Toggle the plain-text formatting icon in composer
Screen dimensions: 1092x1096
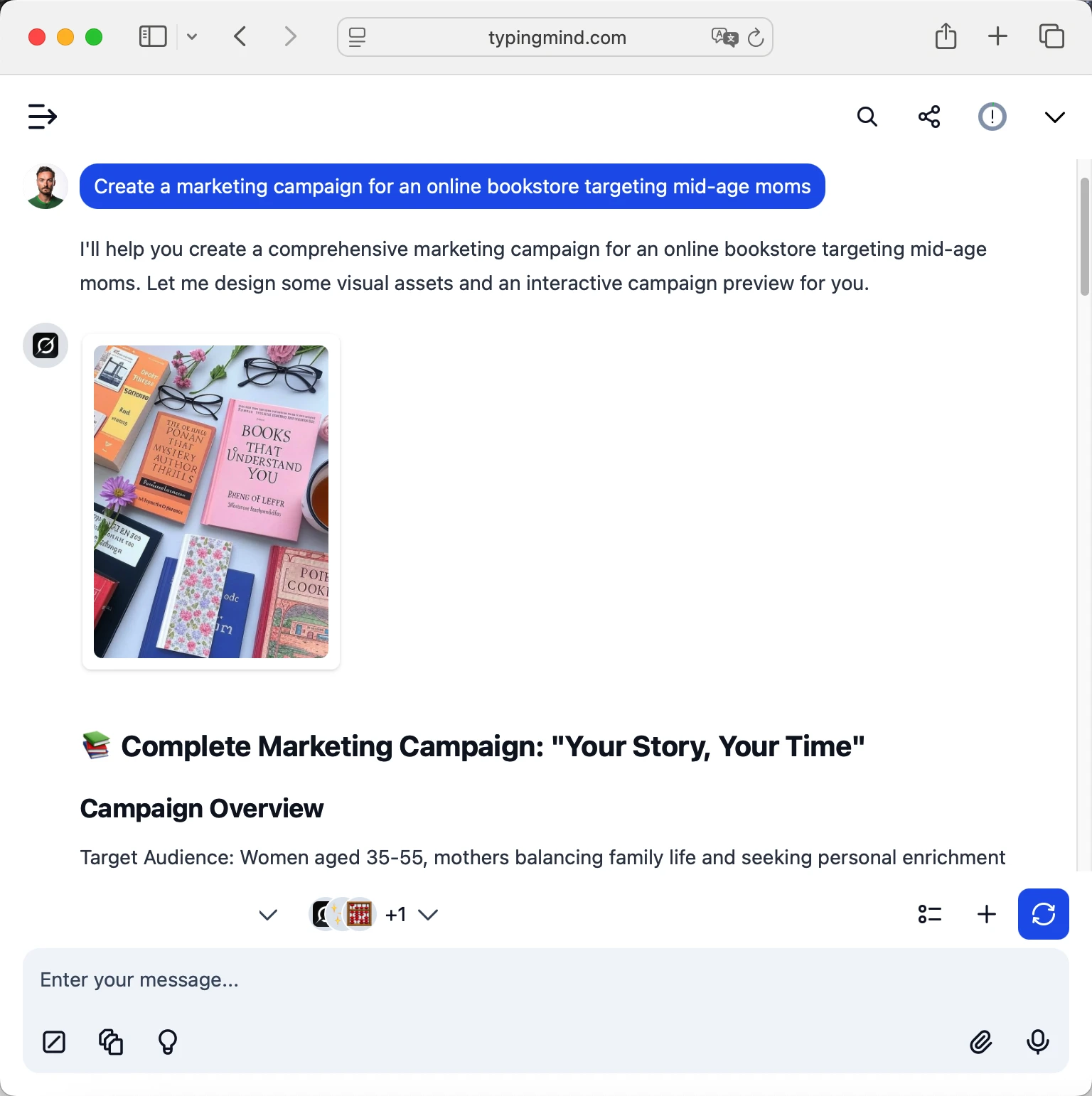pos(54,1043)
